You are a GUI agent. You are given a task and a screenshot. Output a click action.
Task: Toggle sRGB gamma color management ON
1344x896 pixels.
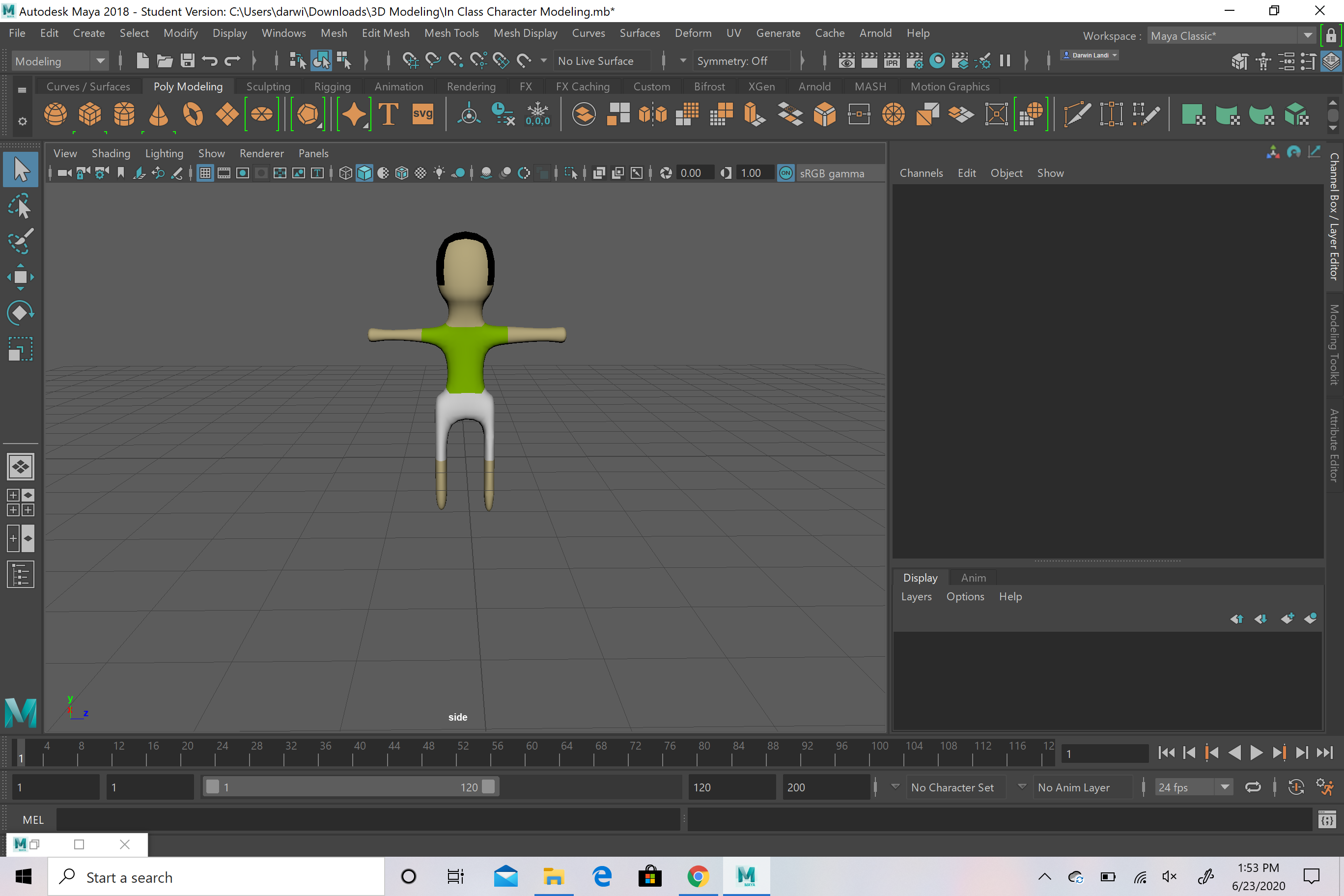[x=785, y=173]
